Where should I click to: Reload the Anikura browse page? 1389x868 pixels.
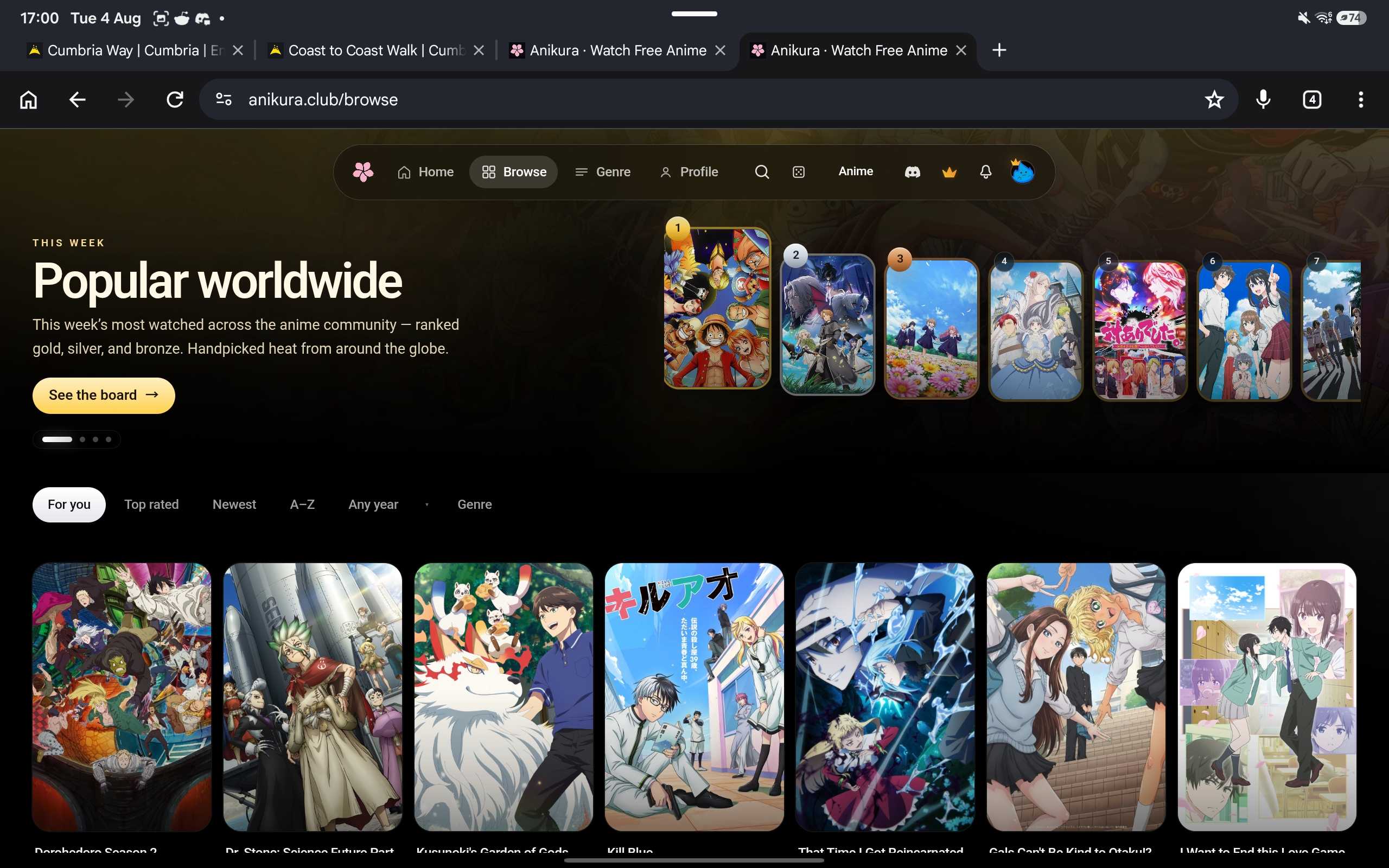pos(175,99)
